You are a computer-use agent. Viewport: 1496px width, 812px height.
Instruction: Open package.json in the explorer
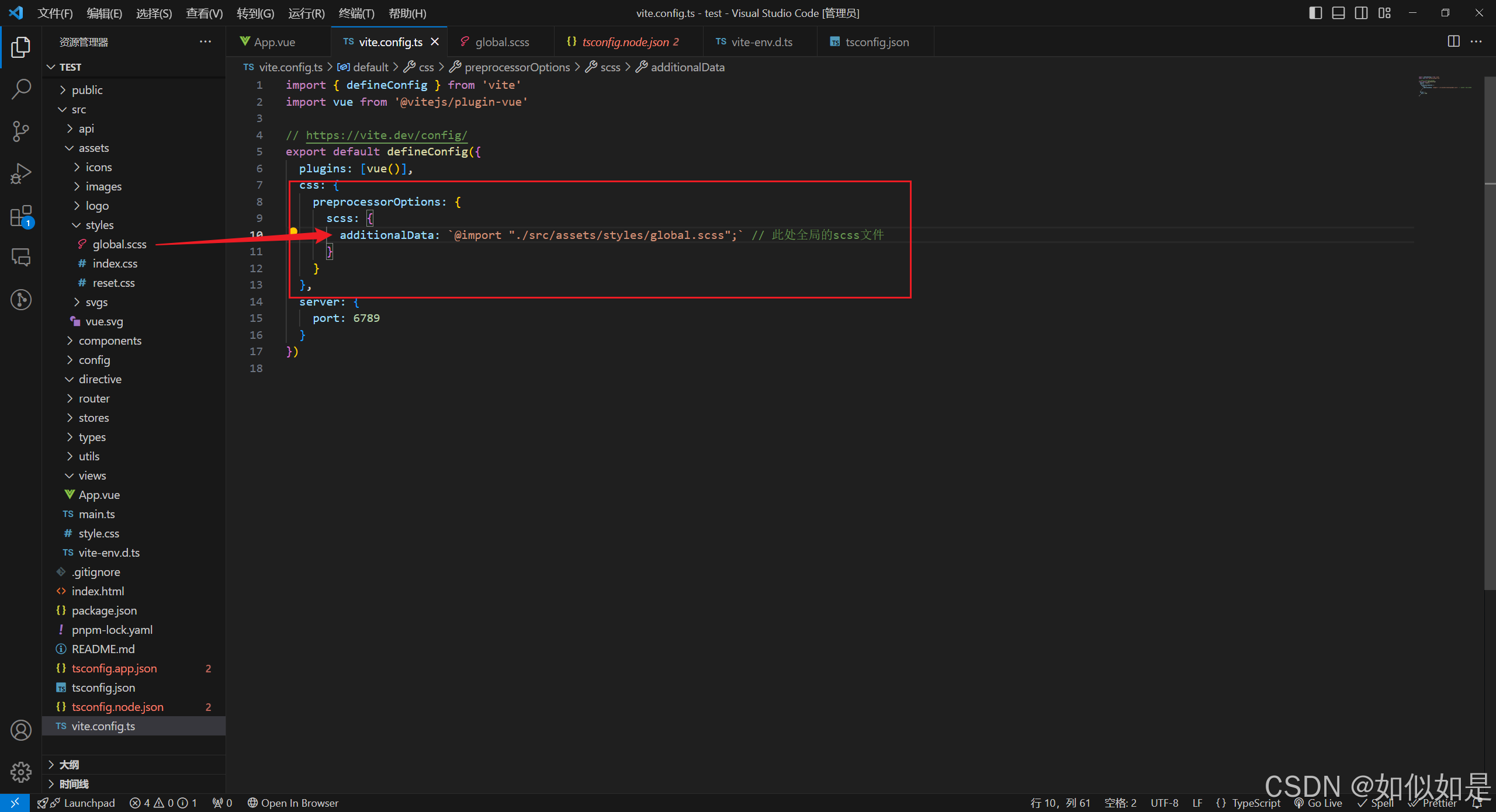click(104, 610)
